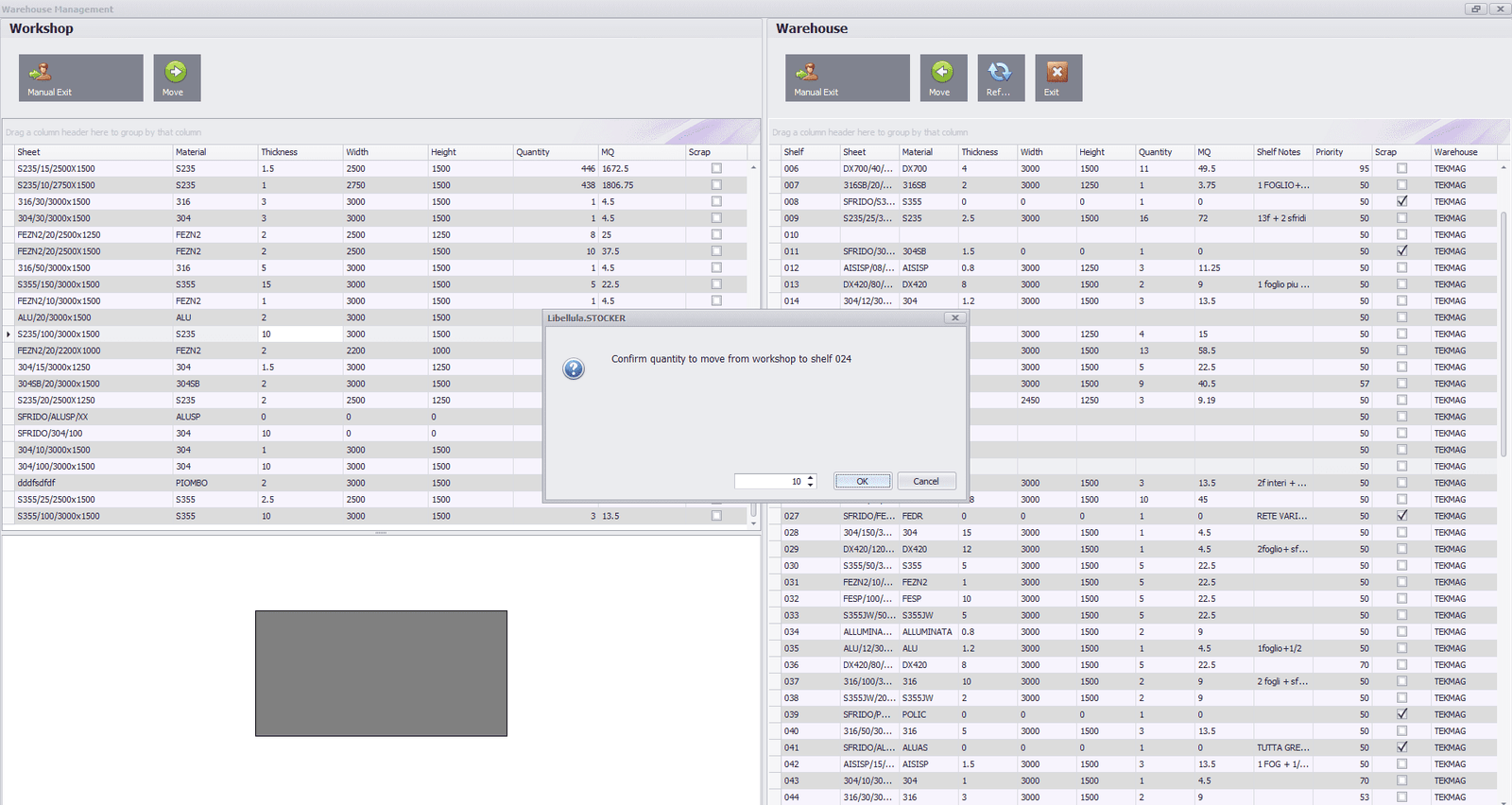Toggle Scrap checkbox for shelf 027
1512x805 pixels.
click(1401, 516)
